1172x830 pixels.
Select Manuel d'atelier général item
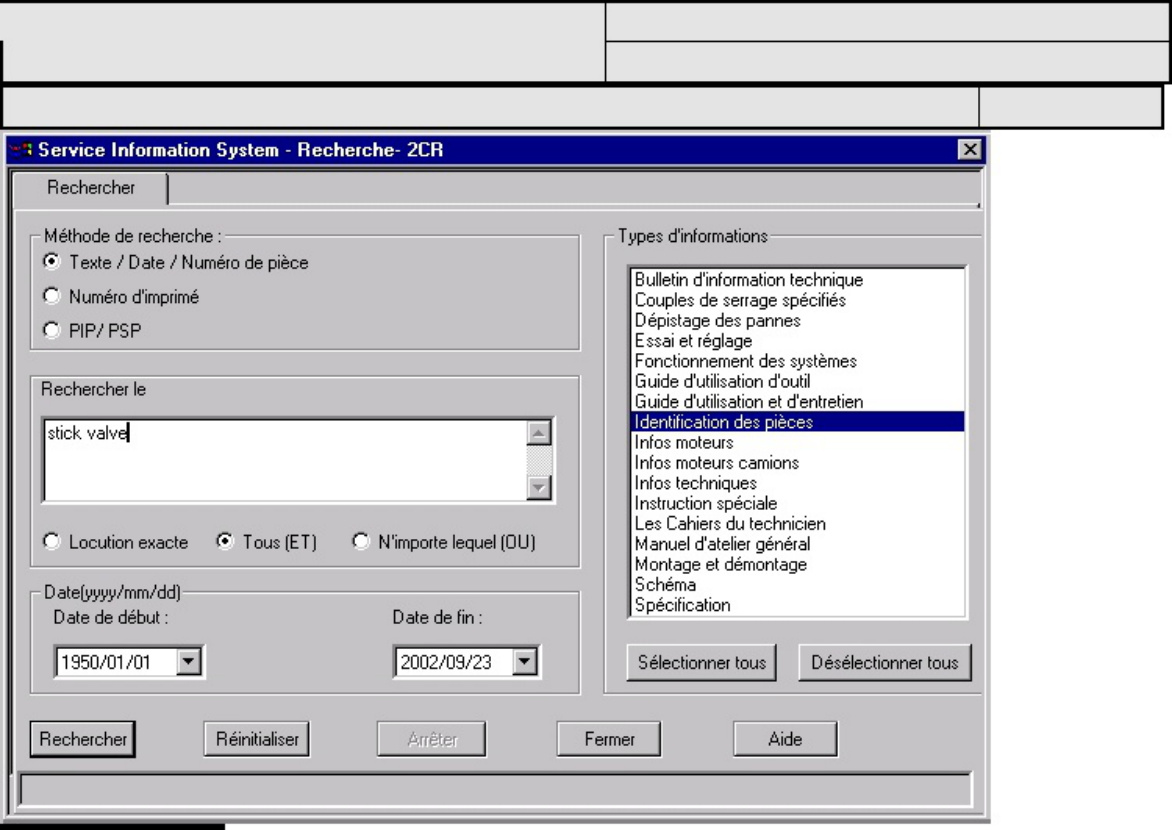coord(798,544)
